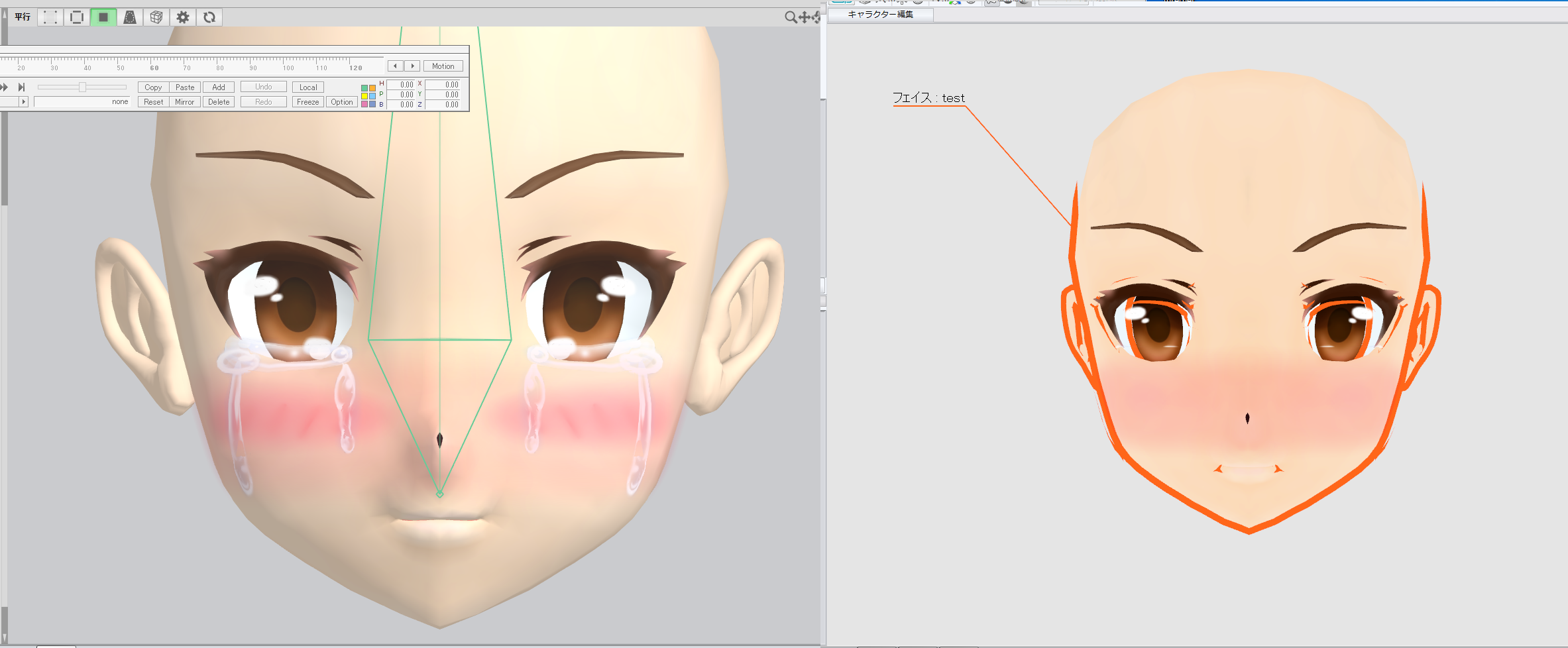Image resolution: width=1568 pixels, height=648 pixels.
Task: Open viewport settings via the gear icon
Action: click(183, 17)
